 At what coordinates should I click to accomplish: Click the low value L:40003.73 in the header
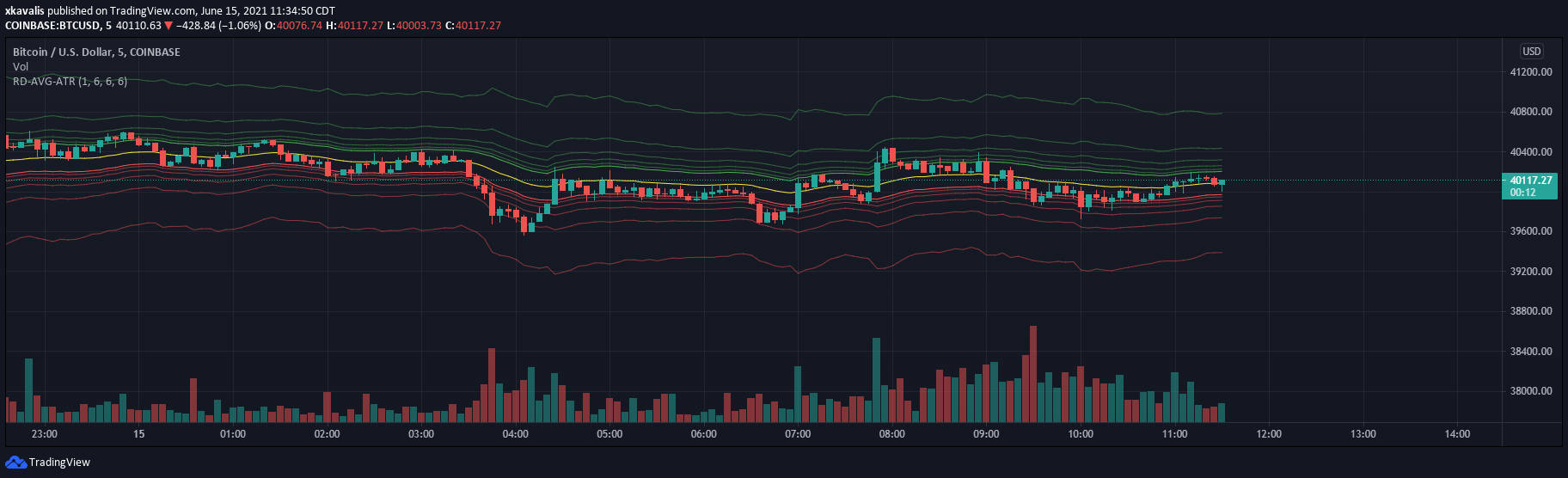pos(413,26)
